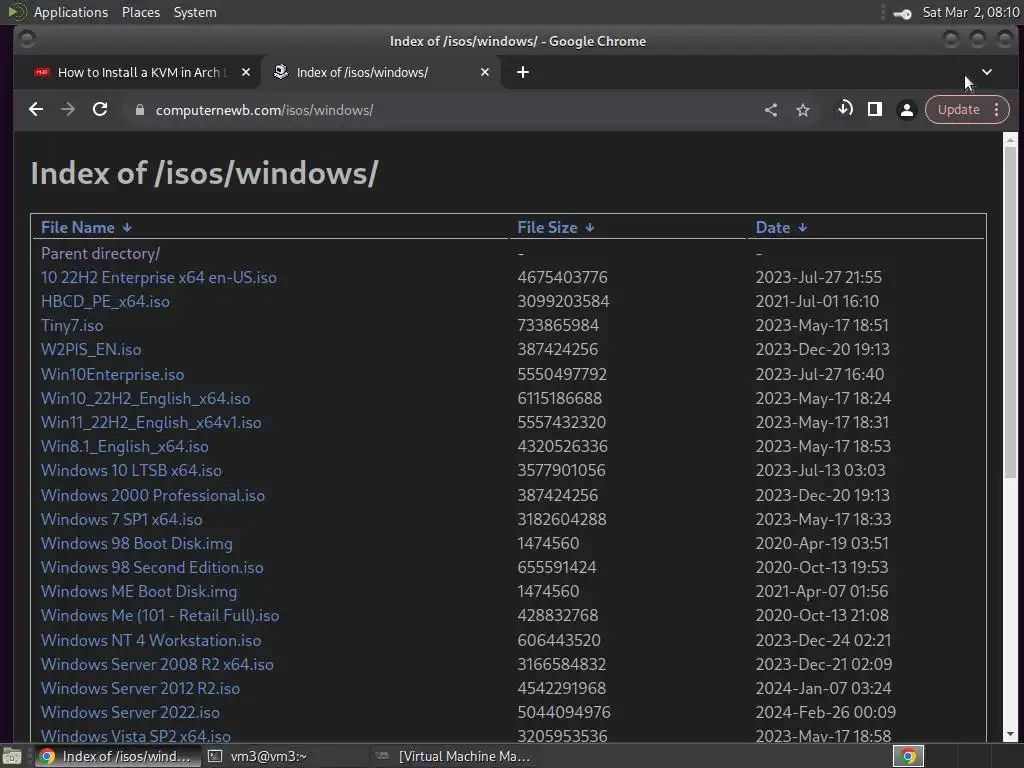The width and height of the screenshot is (1024, 768).
Task: Reload the current page
Action: [100, 110]
